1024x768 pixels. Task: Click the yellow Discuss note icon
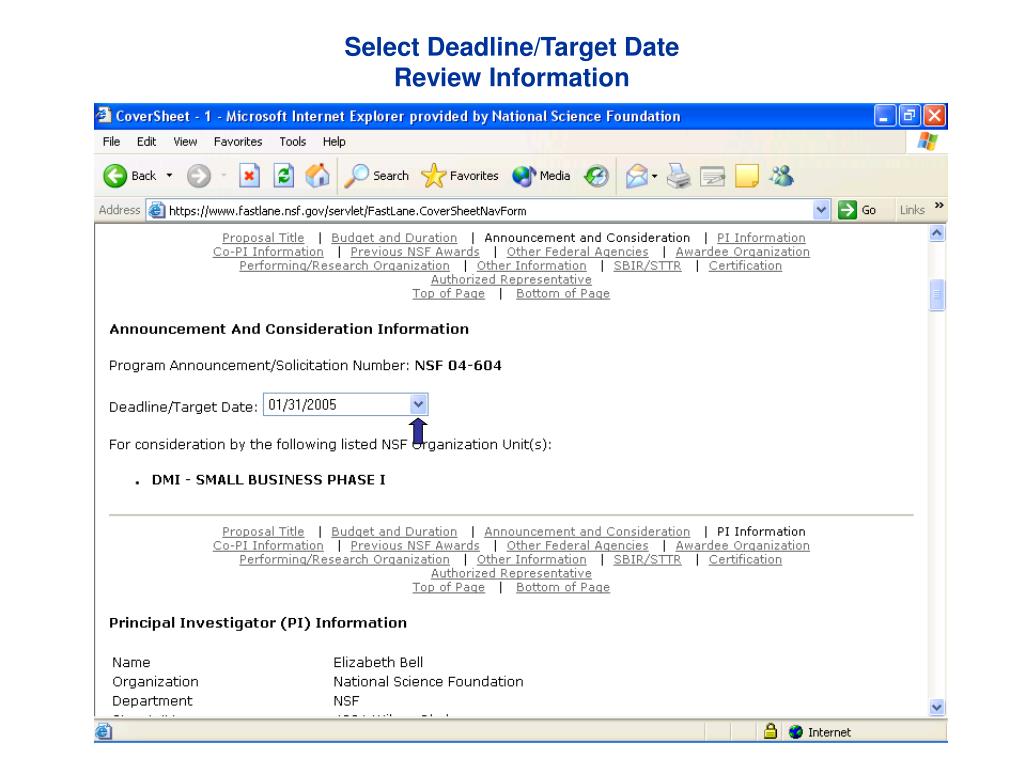point(746,176)
